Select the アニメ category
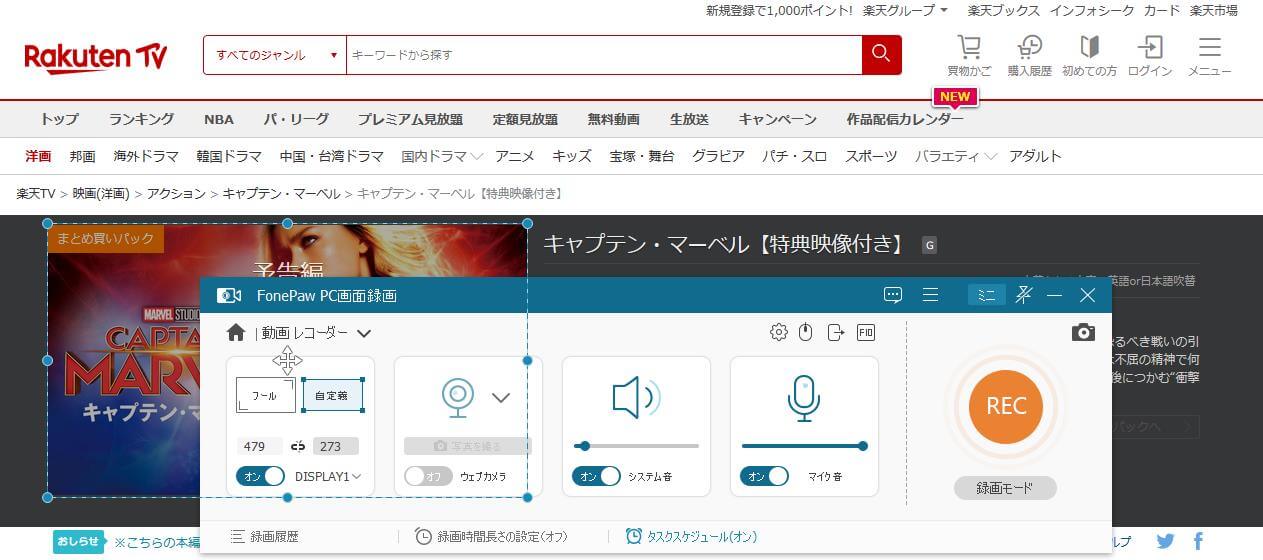Screen dimensions: 1263x560 [x=515, y=156]
